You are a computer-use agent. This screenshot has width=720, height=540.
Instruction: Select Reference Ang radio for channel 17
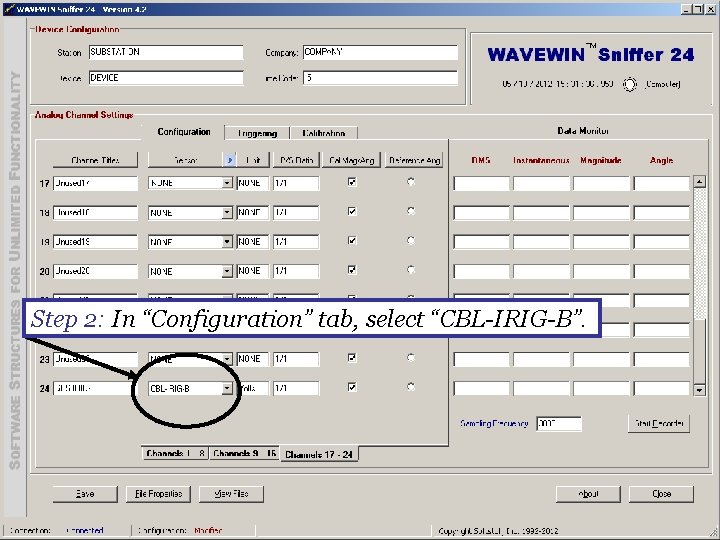(x=411, y=182)
